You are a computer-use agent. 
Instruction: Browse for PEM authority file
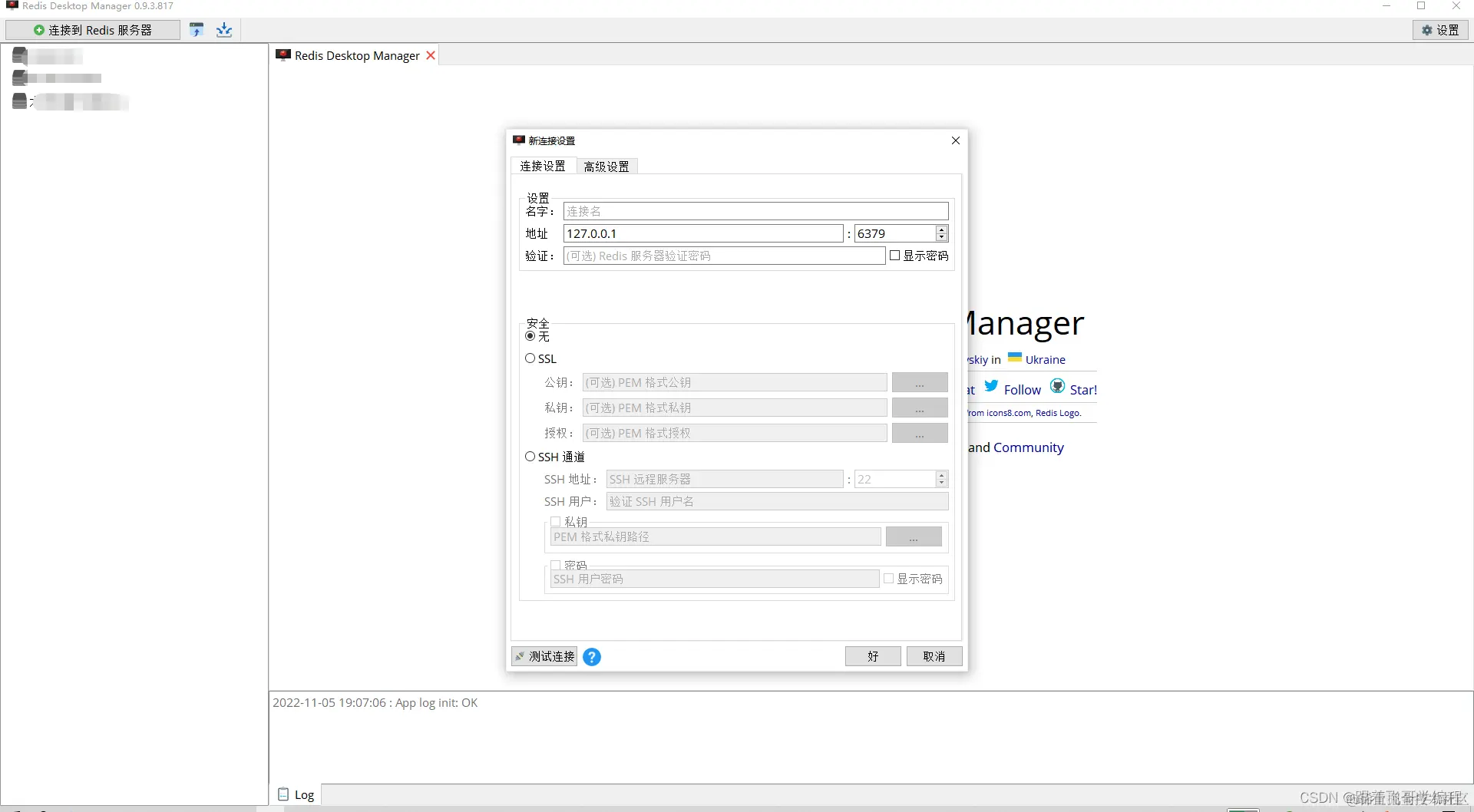click(920, 433)
